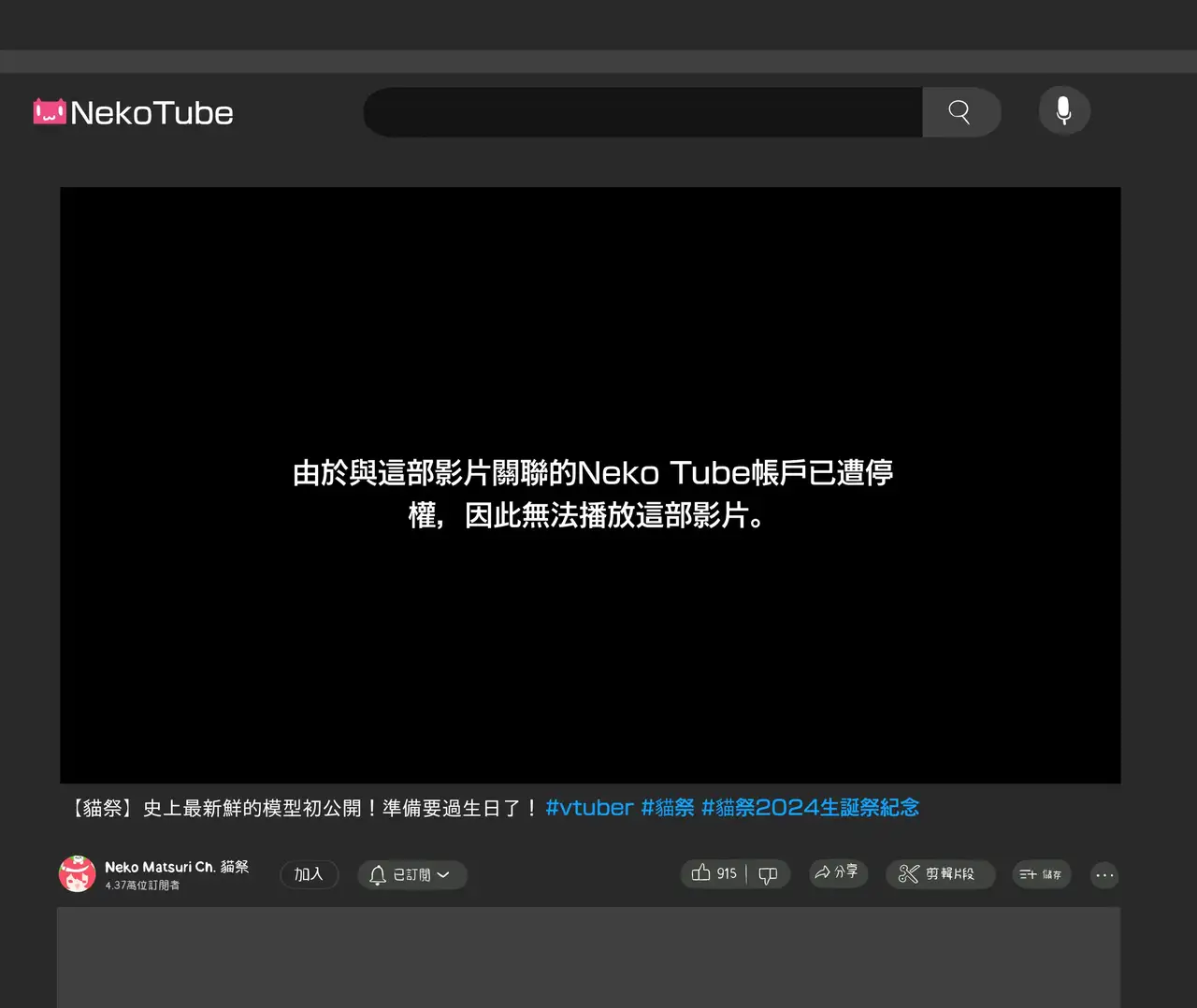Follow the #貓祭2024生誕祭紀念 hashtag
The image size is (1197, 1008).
810,808
